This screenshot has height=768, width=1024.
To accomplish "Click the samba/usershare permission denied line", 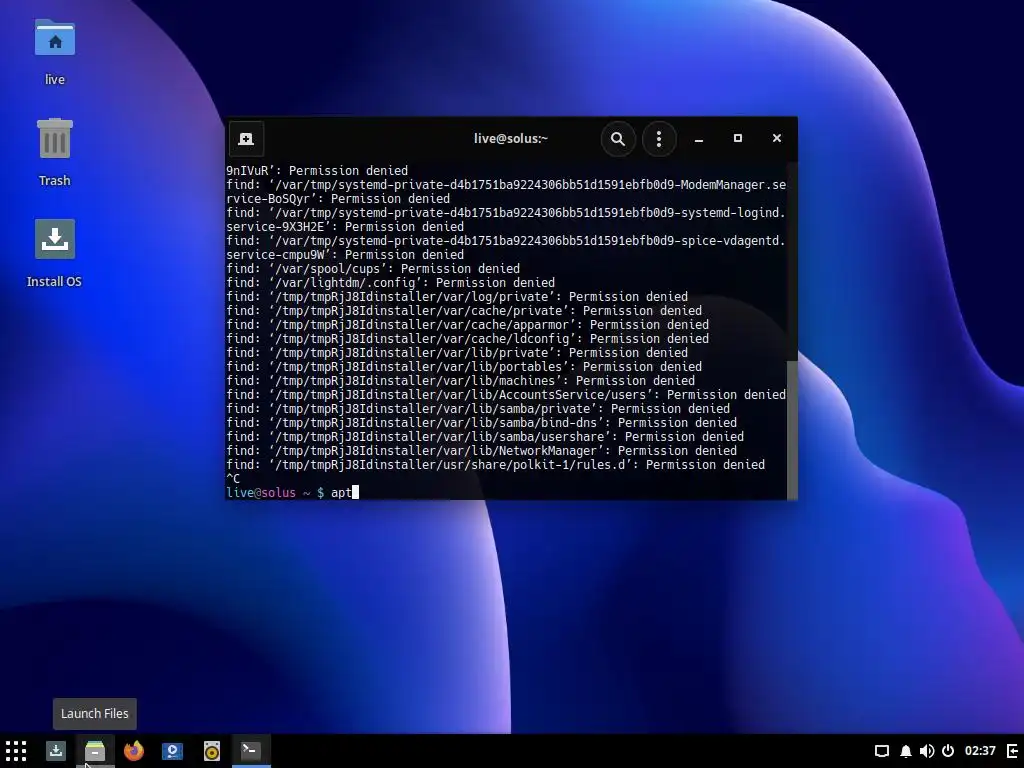I will tap(485, 437).
